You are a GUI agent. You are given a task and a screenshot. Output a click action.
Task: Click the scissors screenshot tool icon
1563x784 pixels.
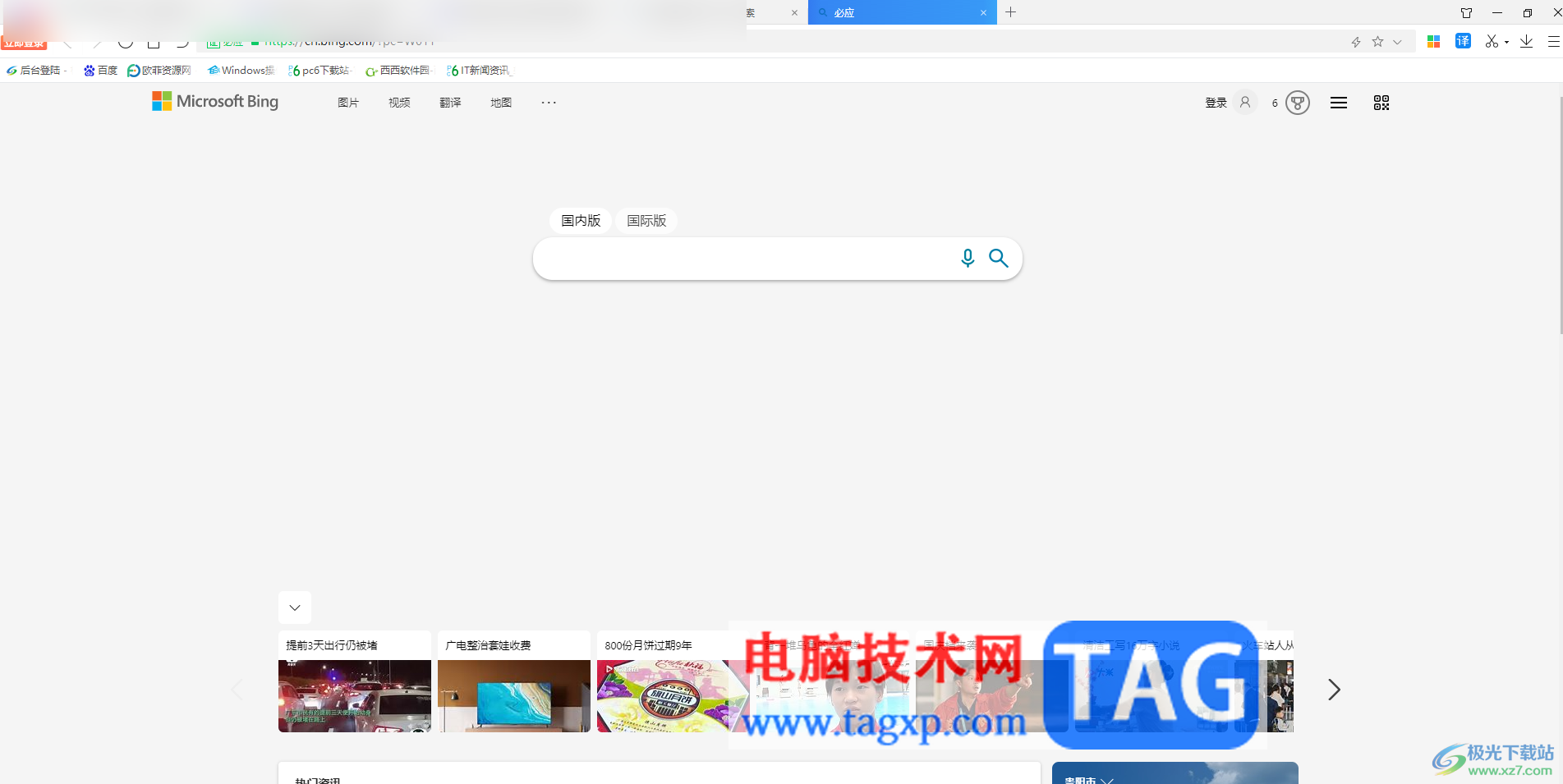(x=1492, y=41)
